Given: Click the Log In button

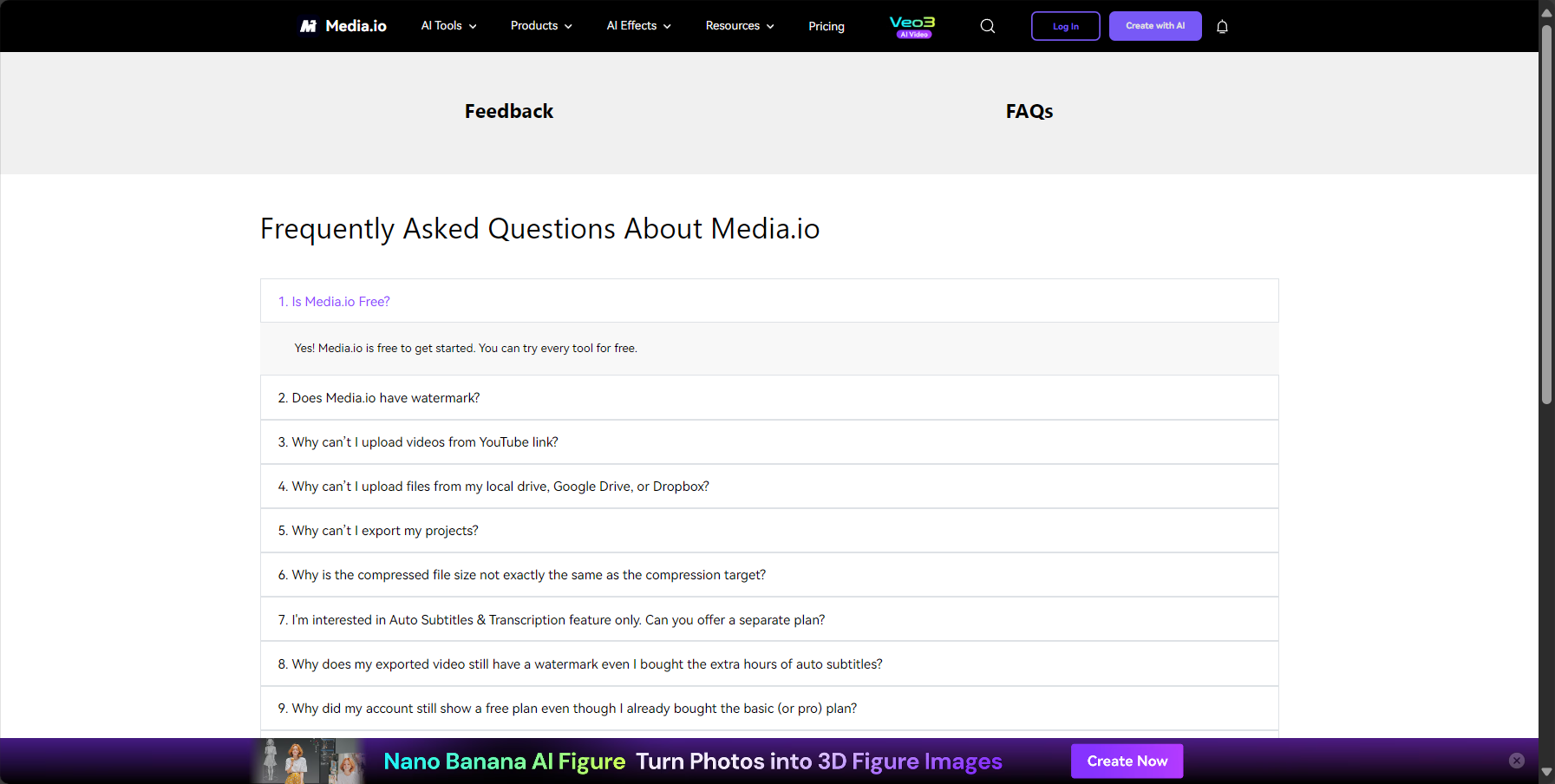Looking at the screenshot, I should [x=1065, y=26].
